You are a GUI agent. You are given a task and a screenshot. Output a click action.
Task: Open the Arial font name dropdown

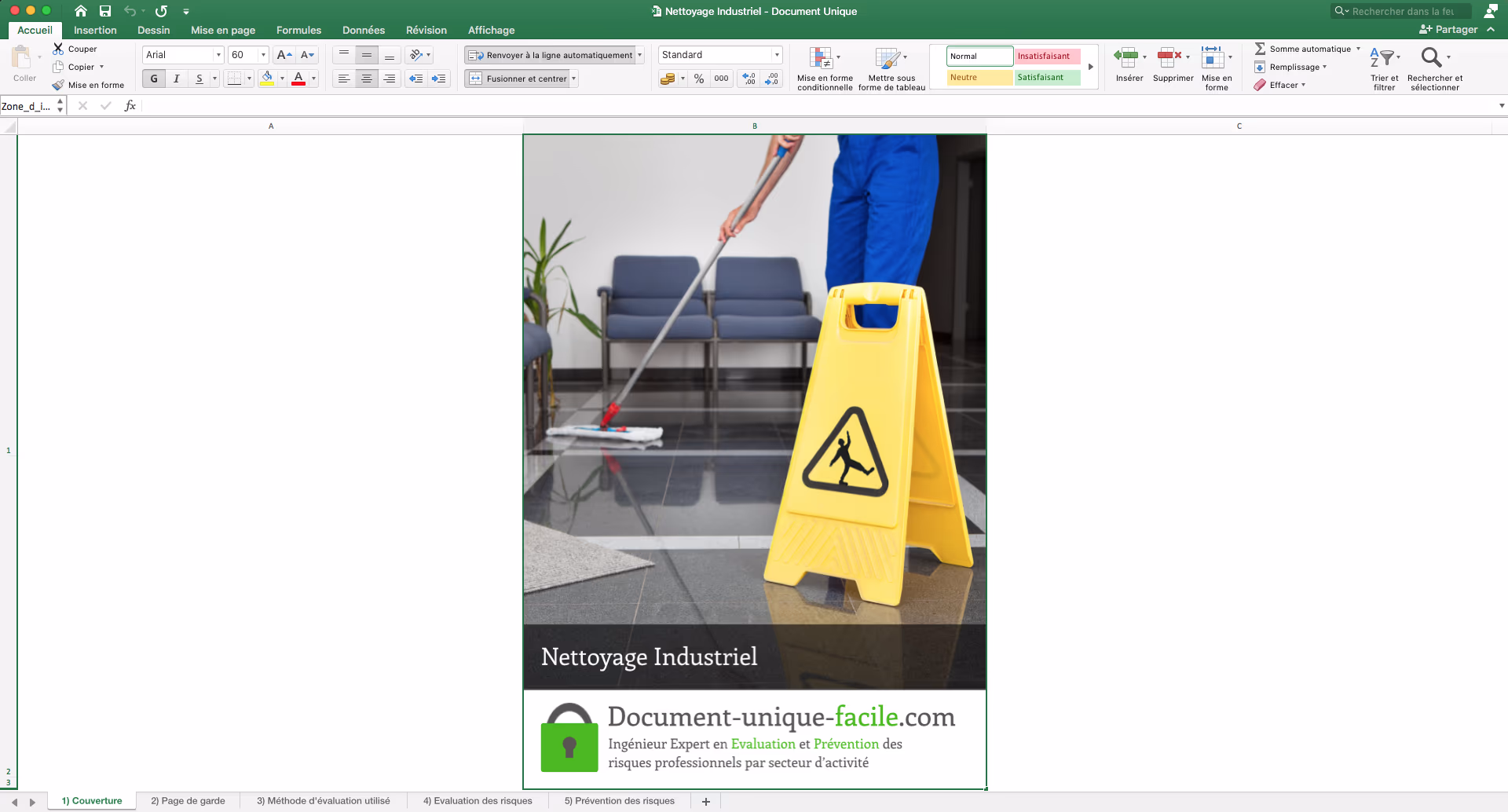[x=218, y=55]
